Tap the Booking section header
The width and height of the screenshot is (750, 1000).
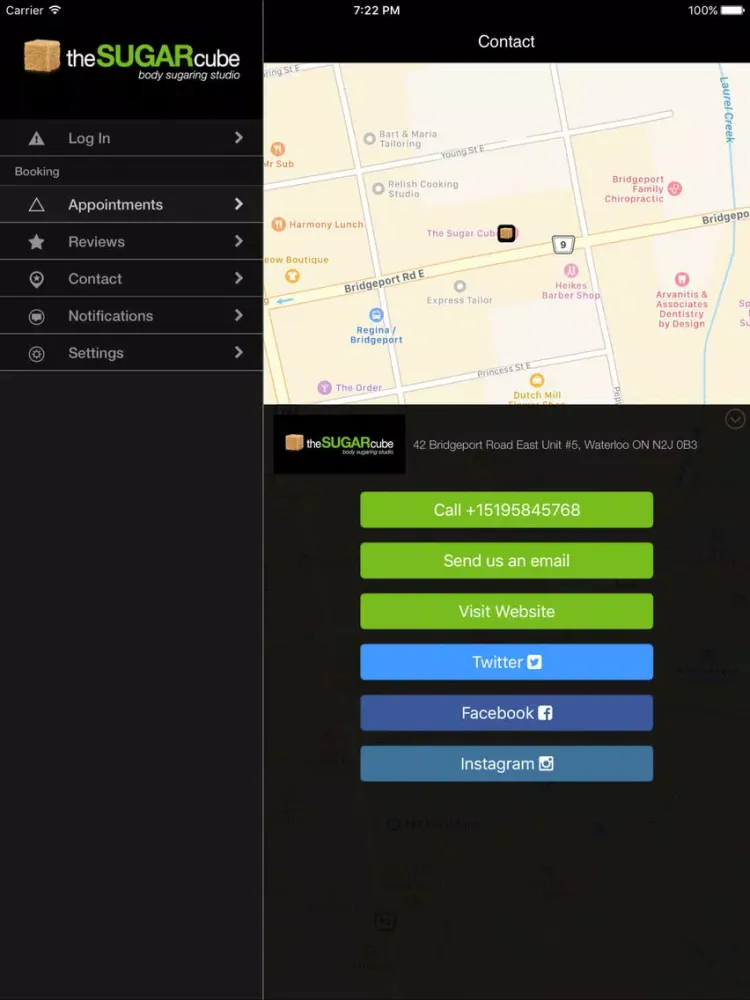[37, 172]
